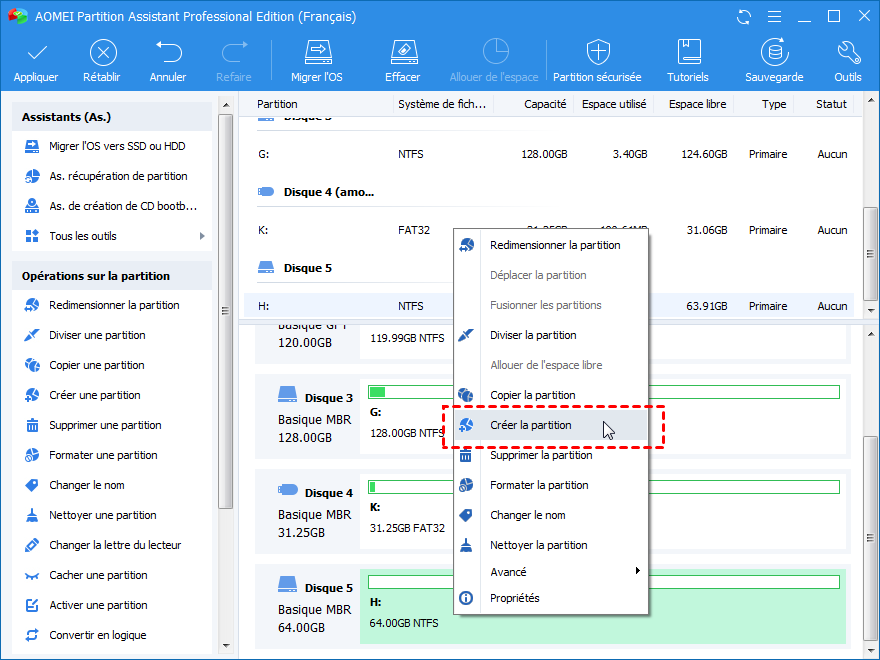This screenshot has height=660, width=880.
Task: Click the Effacer toolbar icon
Action: [402, 53]
